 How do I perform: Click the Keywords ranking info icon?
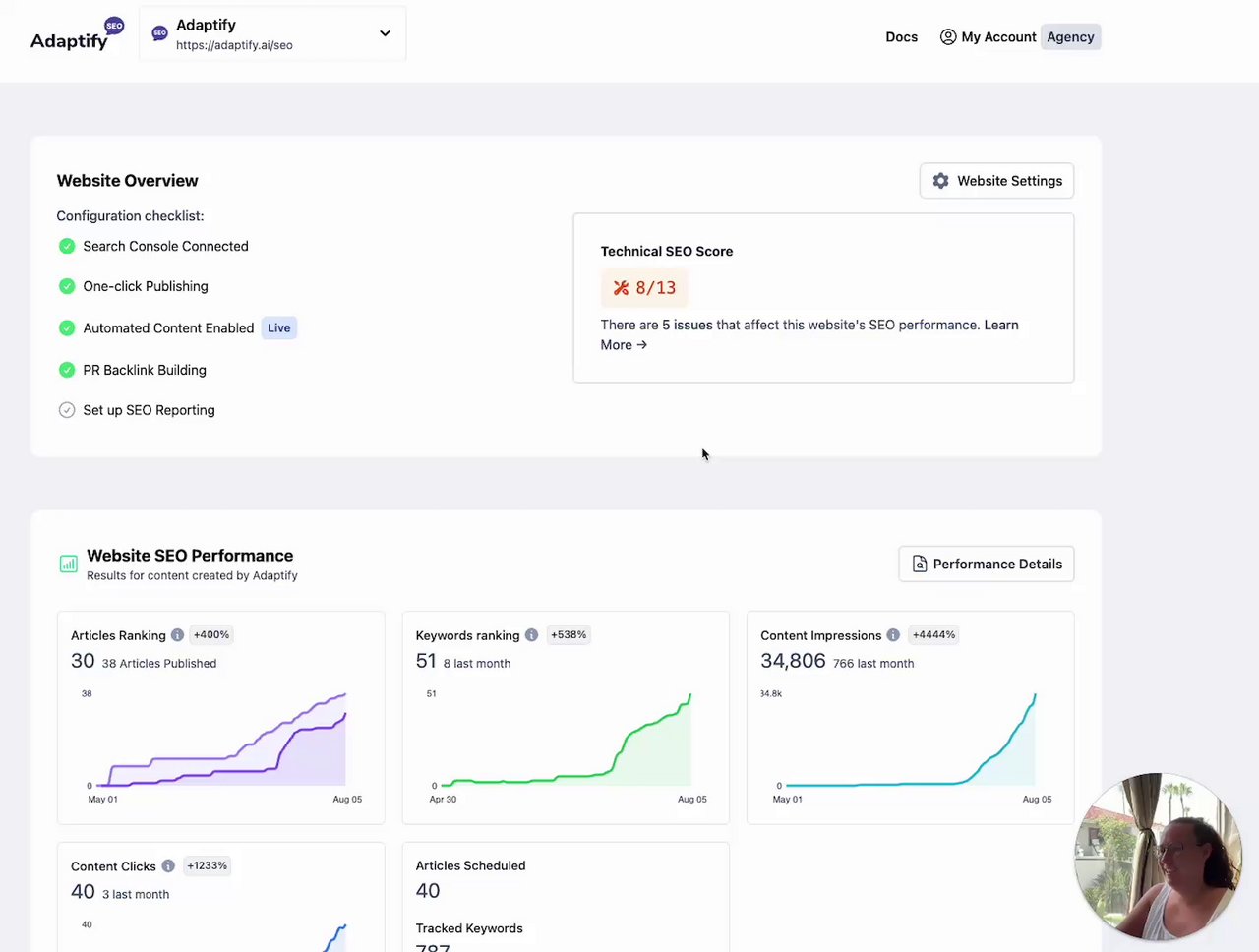point(531,635)
